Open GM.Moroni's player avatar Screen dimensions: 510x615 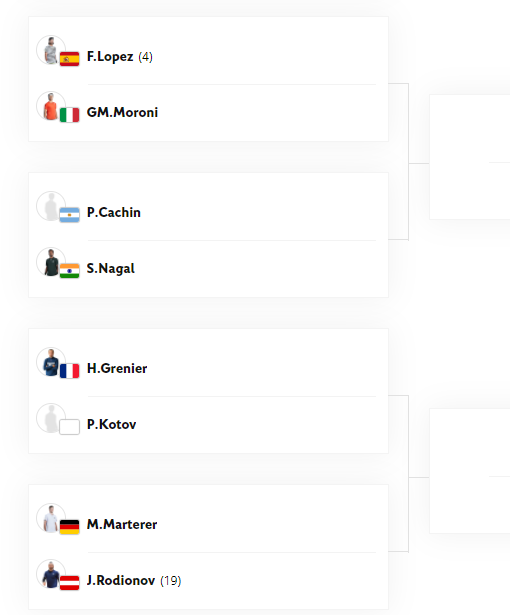click(51, 106)
